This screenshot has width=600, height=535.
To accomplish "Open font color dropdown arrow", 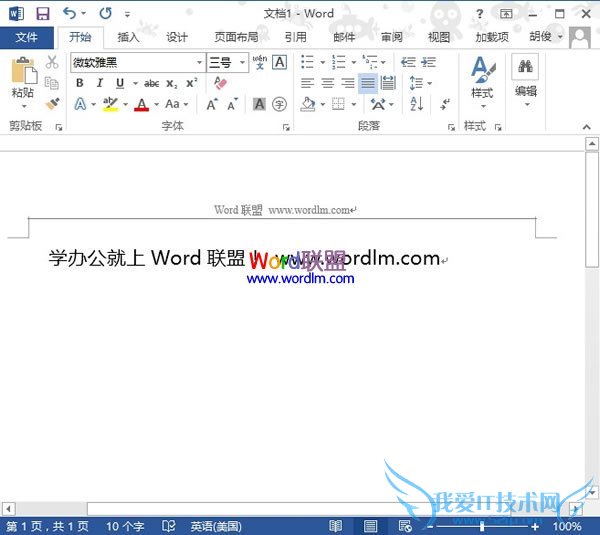I will point(156,104).
